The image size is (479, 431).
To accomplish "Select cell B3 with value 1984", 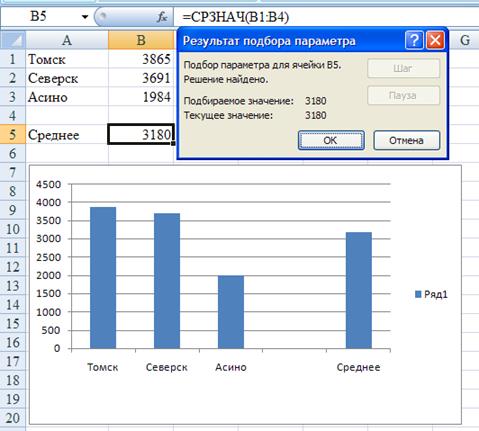I will pyautogui.click(x=141, y=97).
